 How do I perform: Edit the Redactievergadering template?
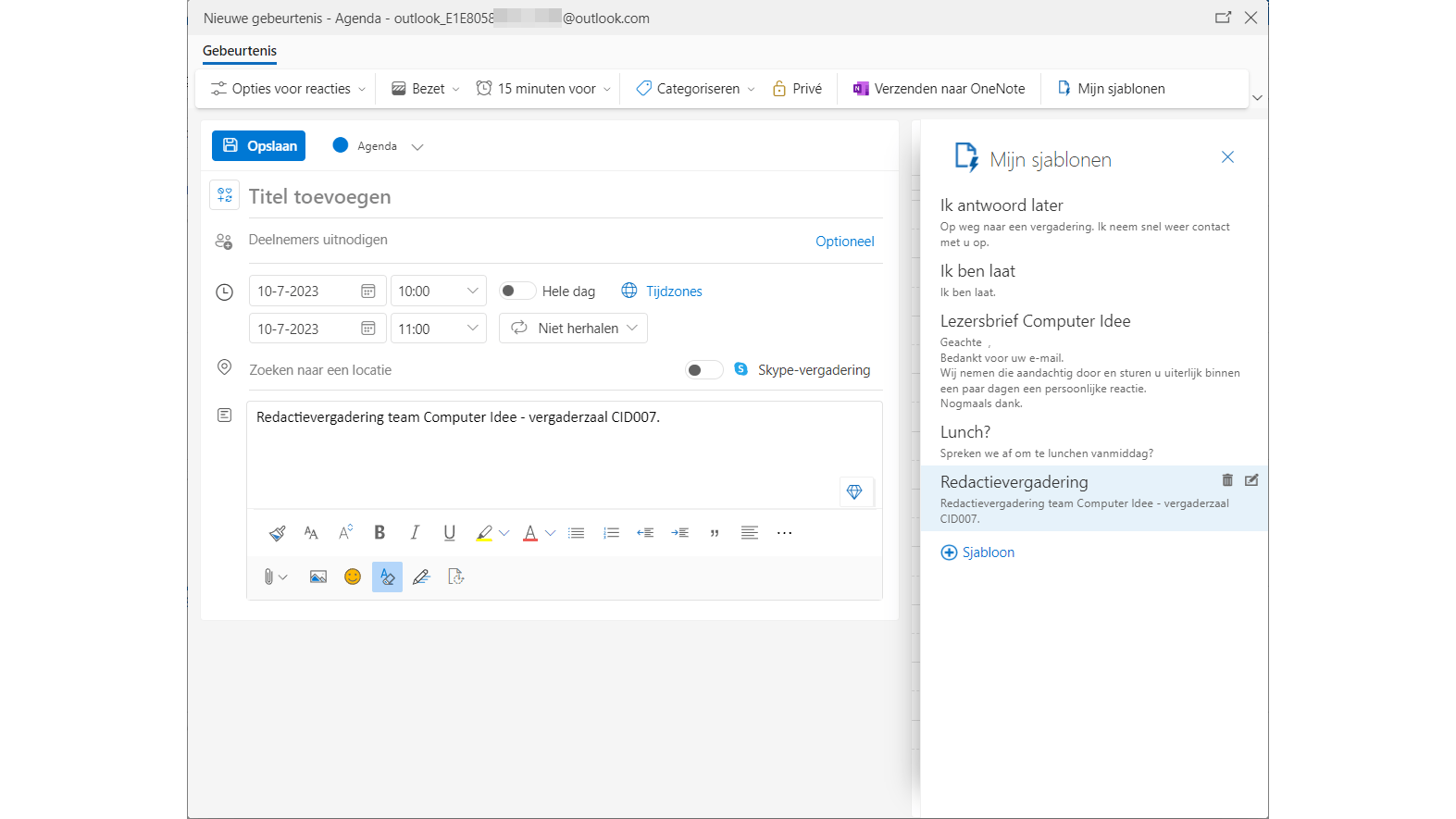(1251, 480)
